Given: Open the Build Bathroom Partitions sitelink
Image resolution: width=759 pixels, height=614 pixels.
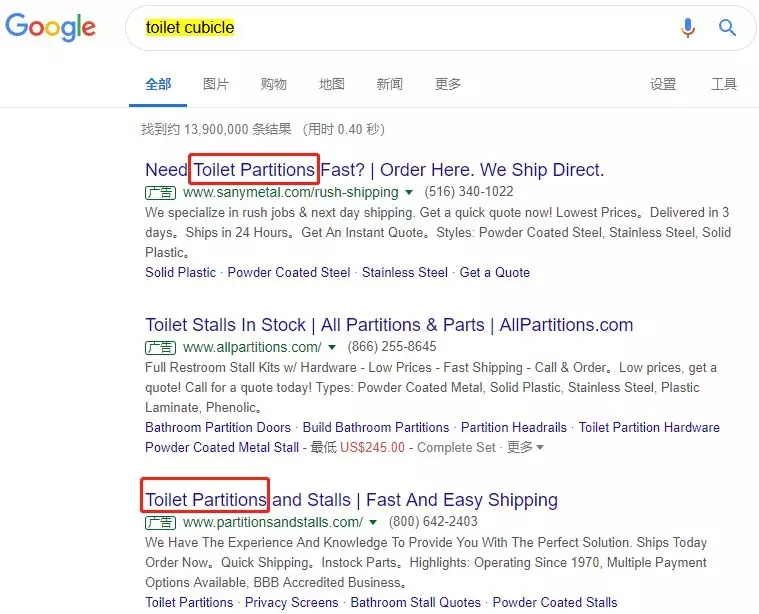Looking at the screenshot, I should 376,427.
